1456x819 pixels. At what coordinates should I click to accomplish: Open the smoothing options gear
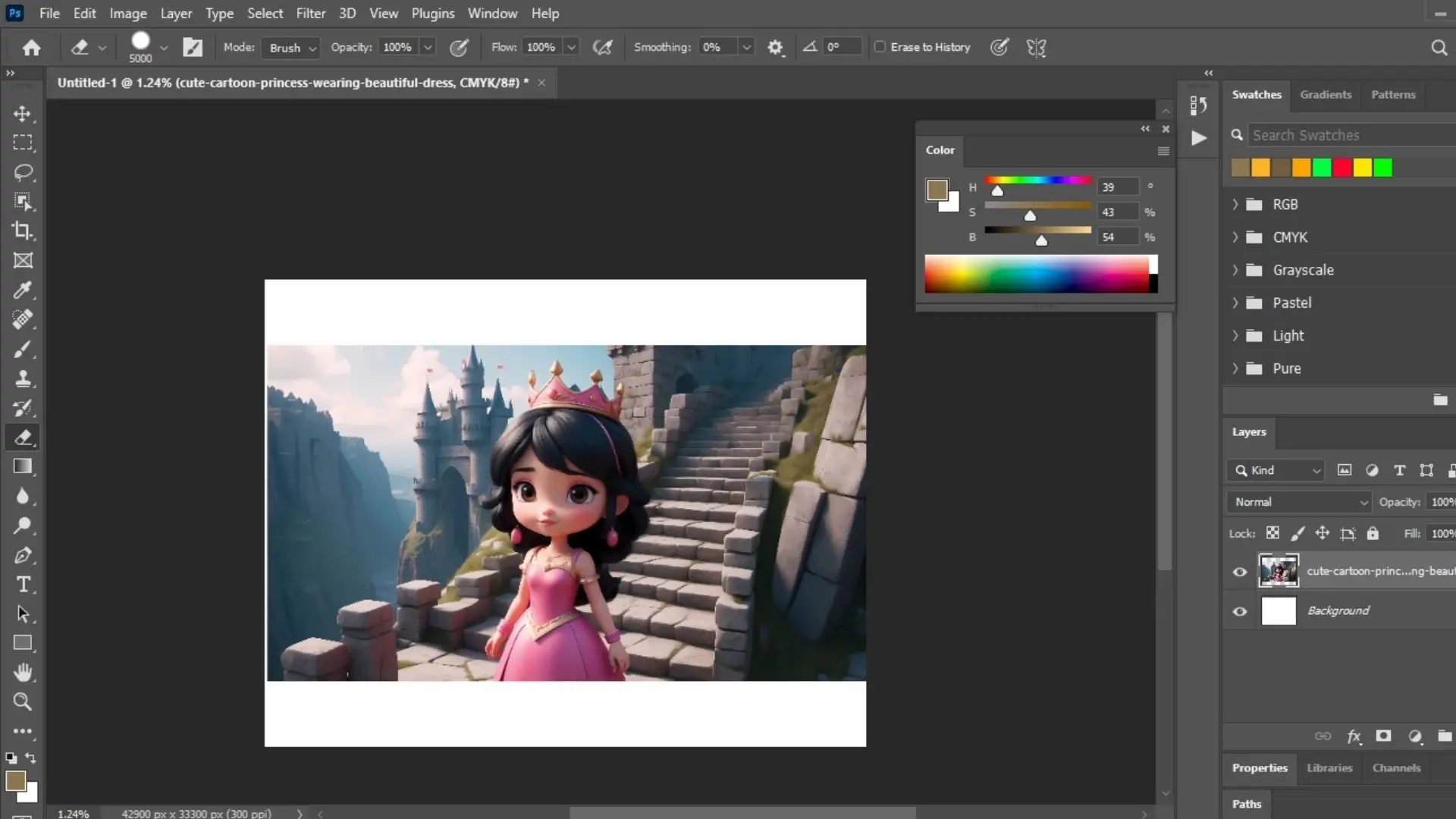click(x=775, y=48)
